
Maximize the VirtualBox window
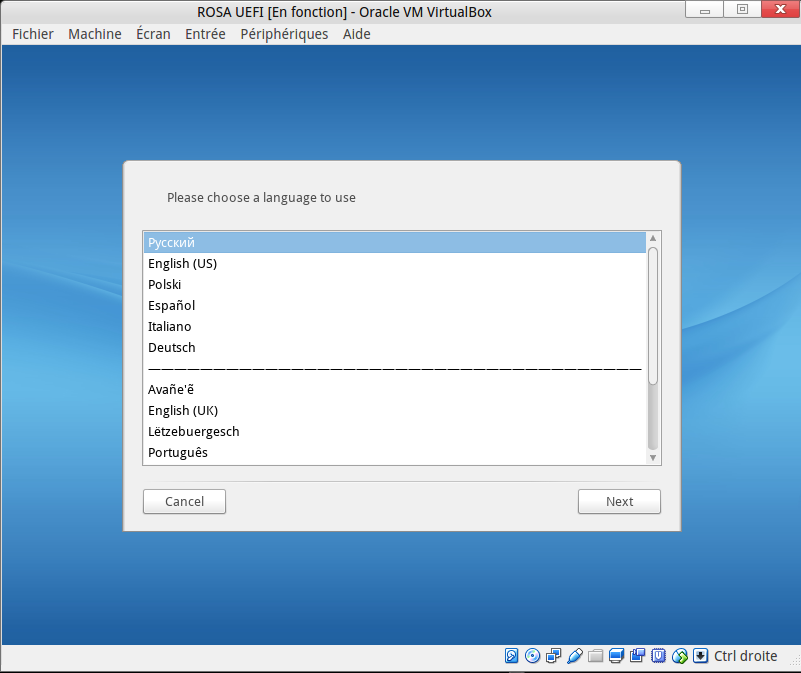[x=742, y=9]
